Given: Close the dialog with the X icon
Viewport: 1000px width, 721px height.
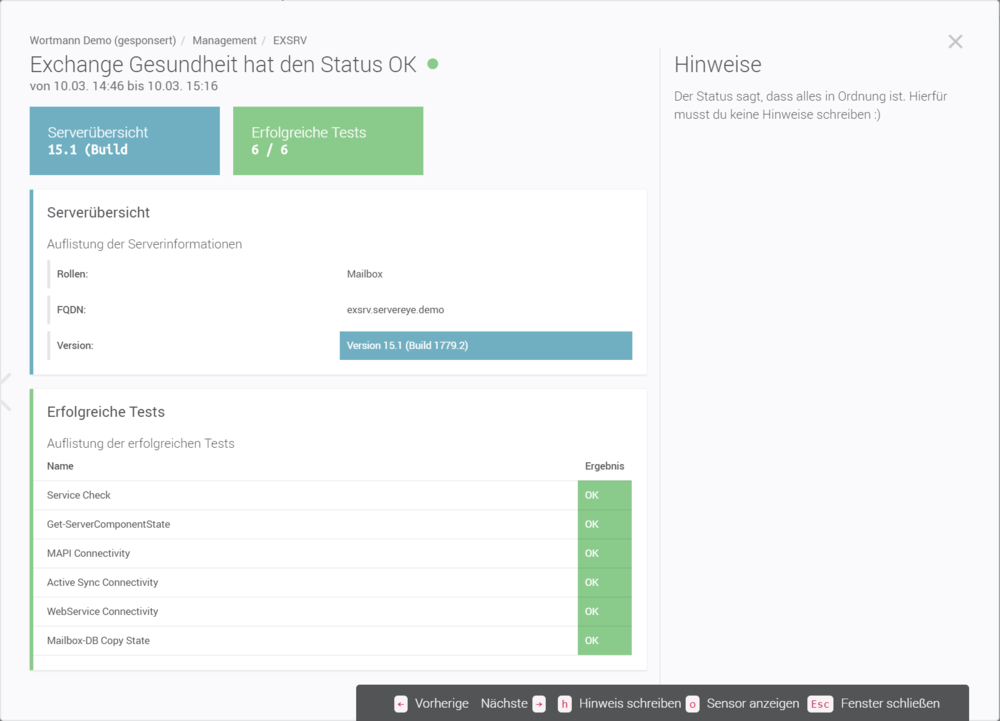Looking at the screenshot, I should [955, 42].
